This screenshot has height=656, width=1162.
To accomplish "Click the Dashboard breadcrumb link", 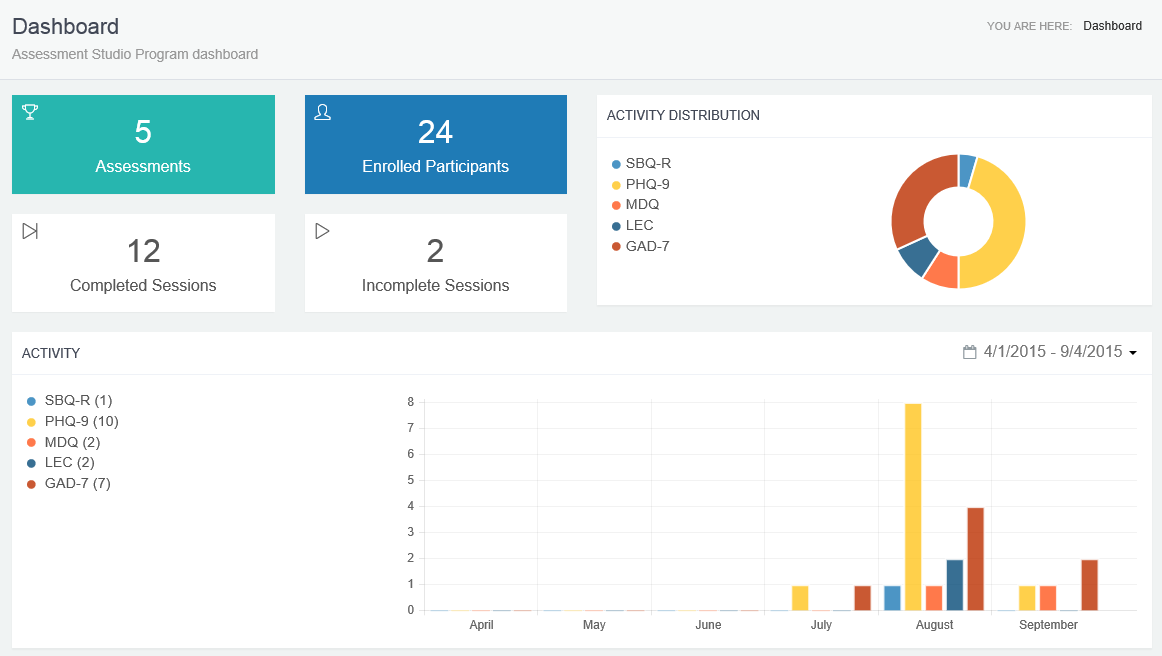I will click(1112, 26).
